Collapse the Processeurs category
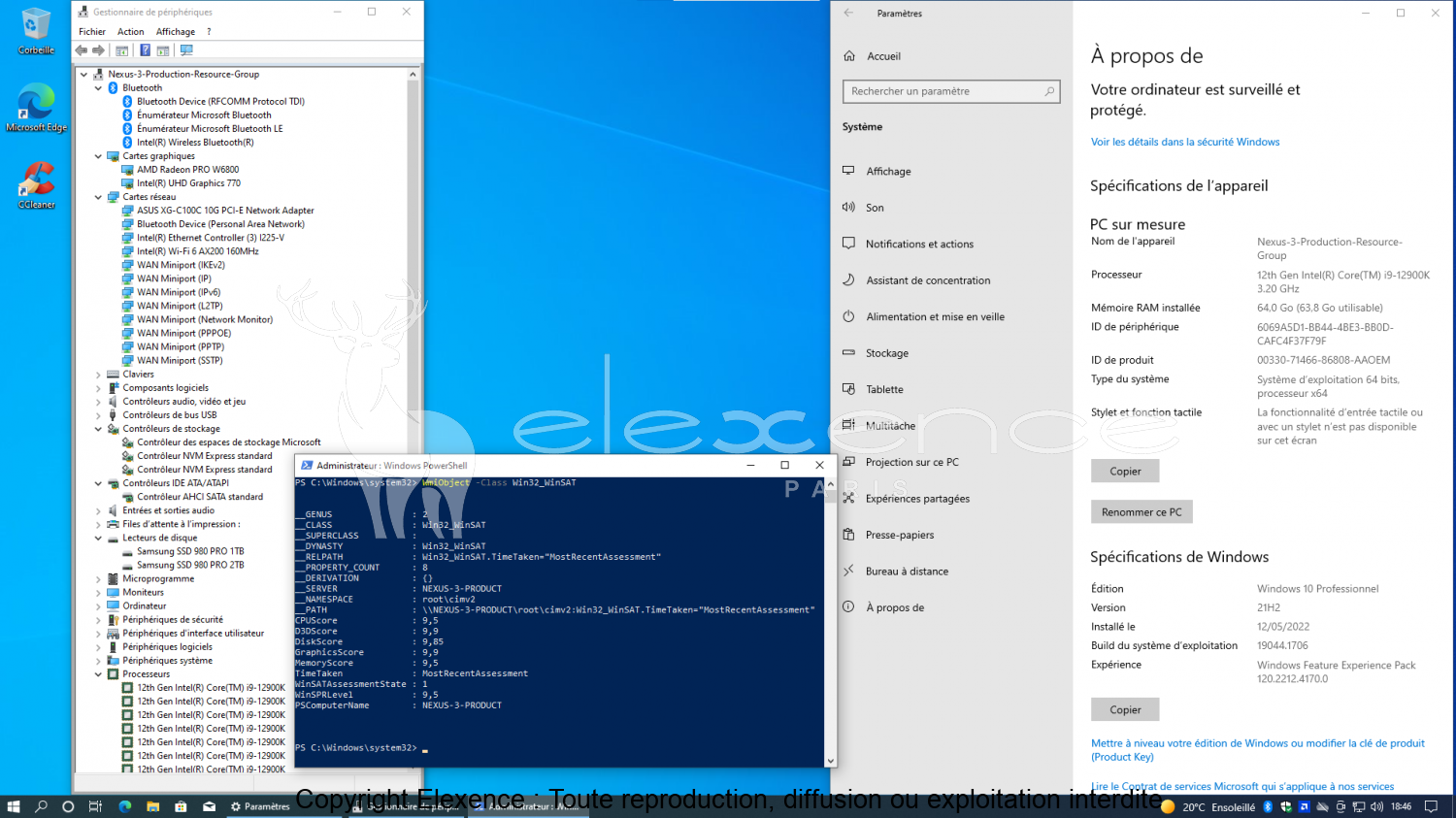The width and height of the screenshot is (1456, 818). [x=98, y=674]
